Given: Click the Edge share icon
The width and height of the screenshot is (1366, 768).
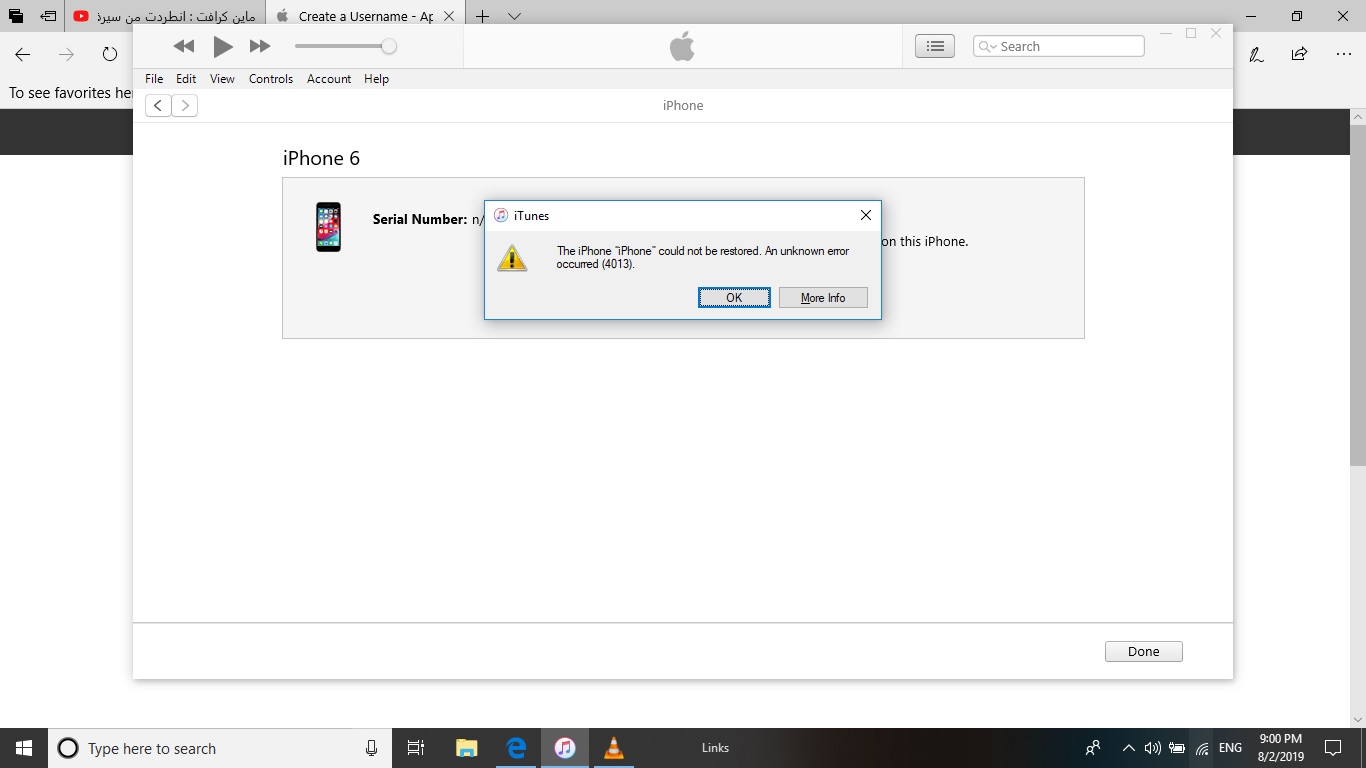Looking at the screenshot, I should coord(1299,54).
